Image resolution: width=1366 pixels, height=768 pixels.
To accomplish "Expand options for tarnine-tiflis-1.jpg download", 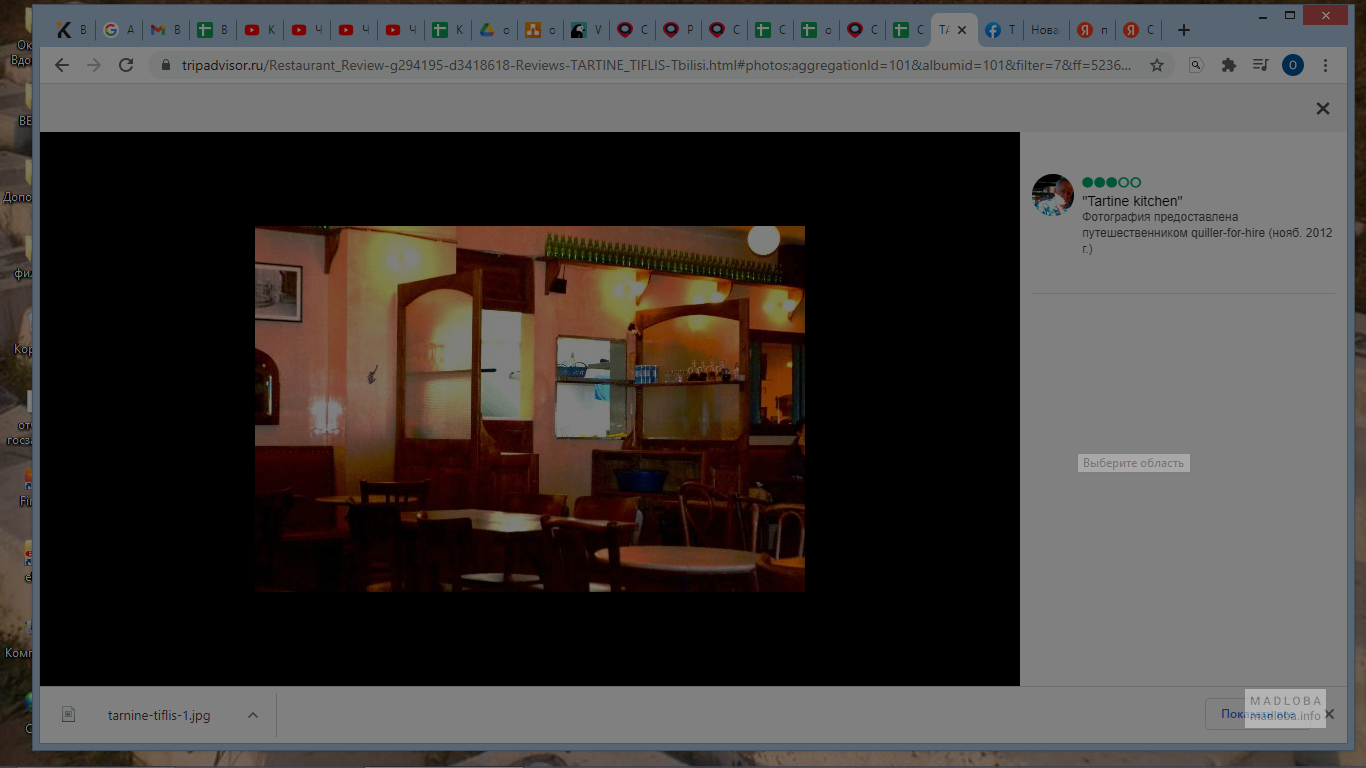I will [253, 715].
